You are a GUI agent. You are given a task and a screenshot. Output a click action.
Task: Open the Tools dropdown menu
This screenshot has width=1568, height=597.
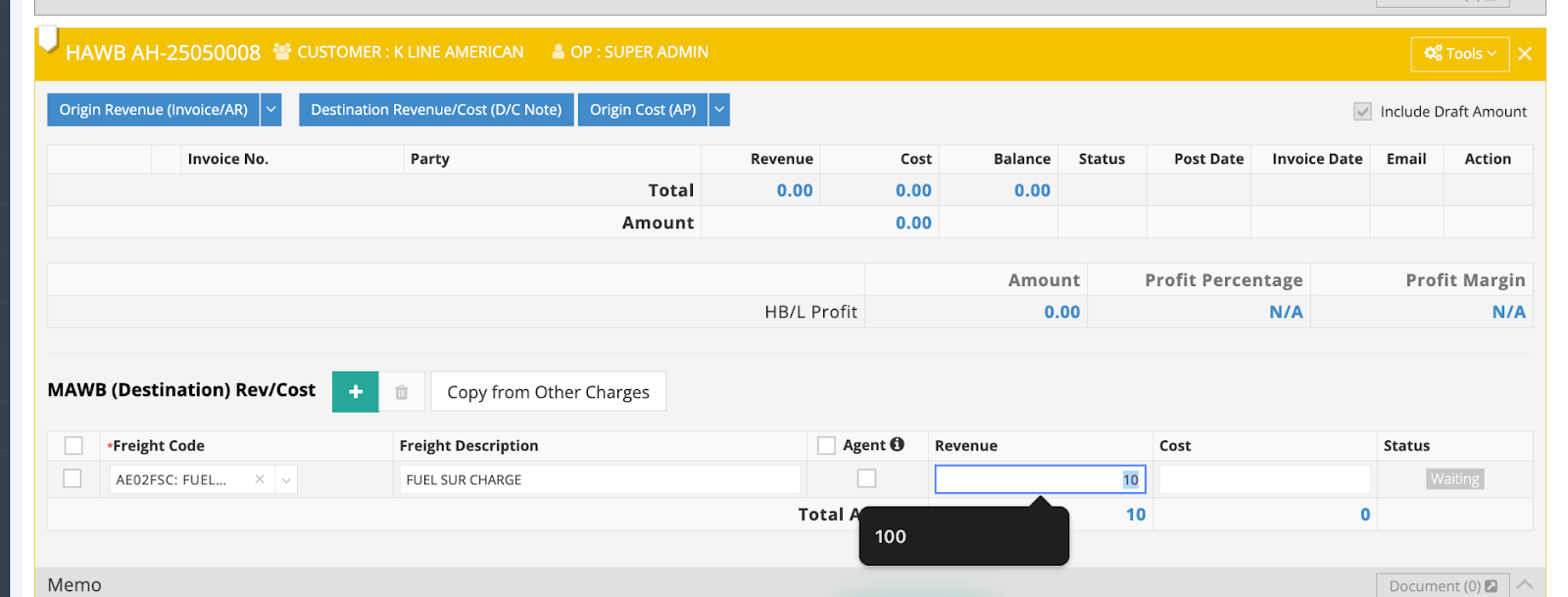pyautogui.click(x=1460, y=54)
